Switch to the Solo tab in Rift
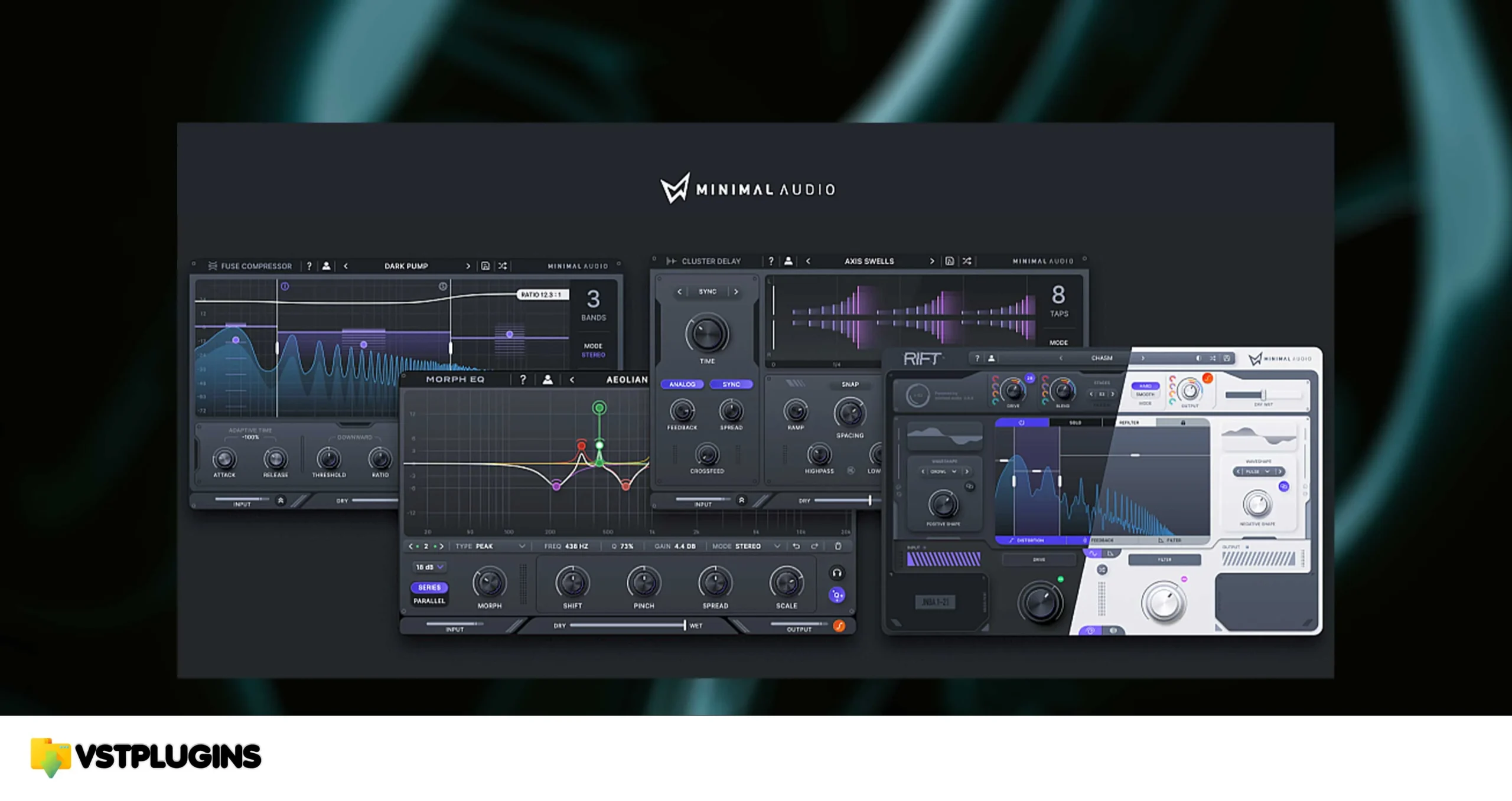Screen dimensions: 1512x801 click(x=1075, y=423)
